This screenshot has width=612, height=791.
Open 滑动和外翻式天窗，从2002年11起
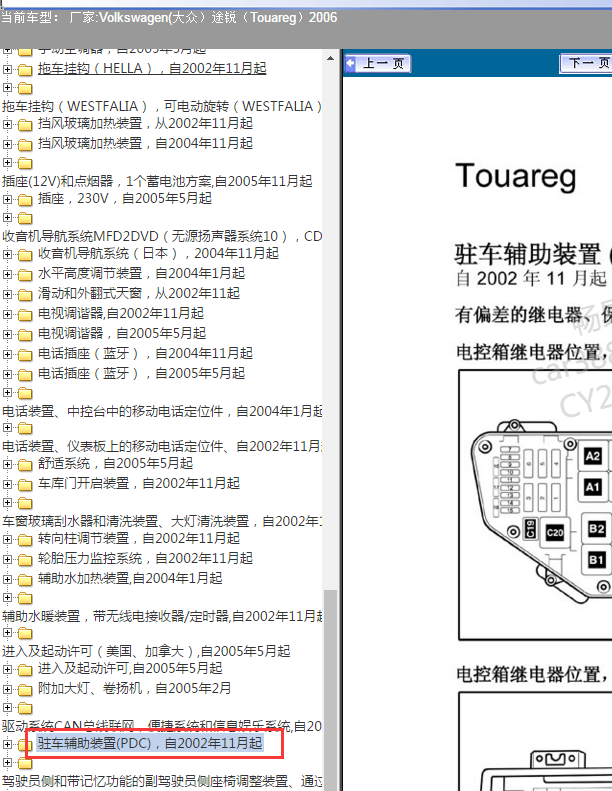click(x=139, y=293)
